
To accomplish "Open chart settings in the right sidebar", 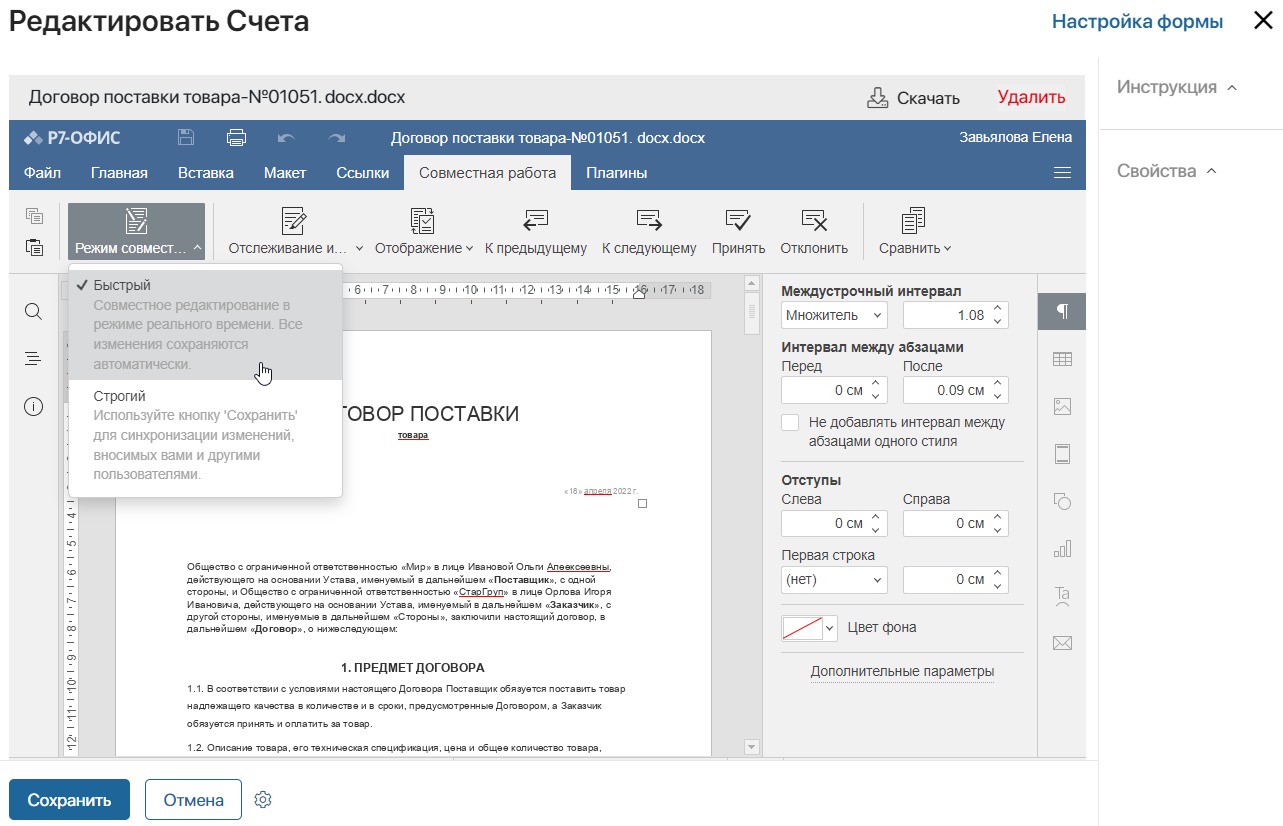I will 1062,548.
